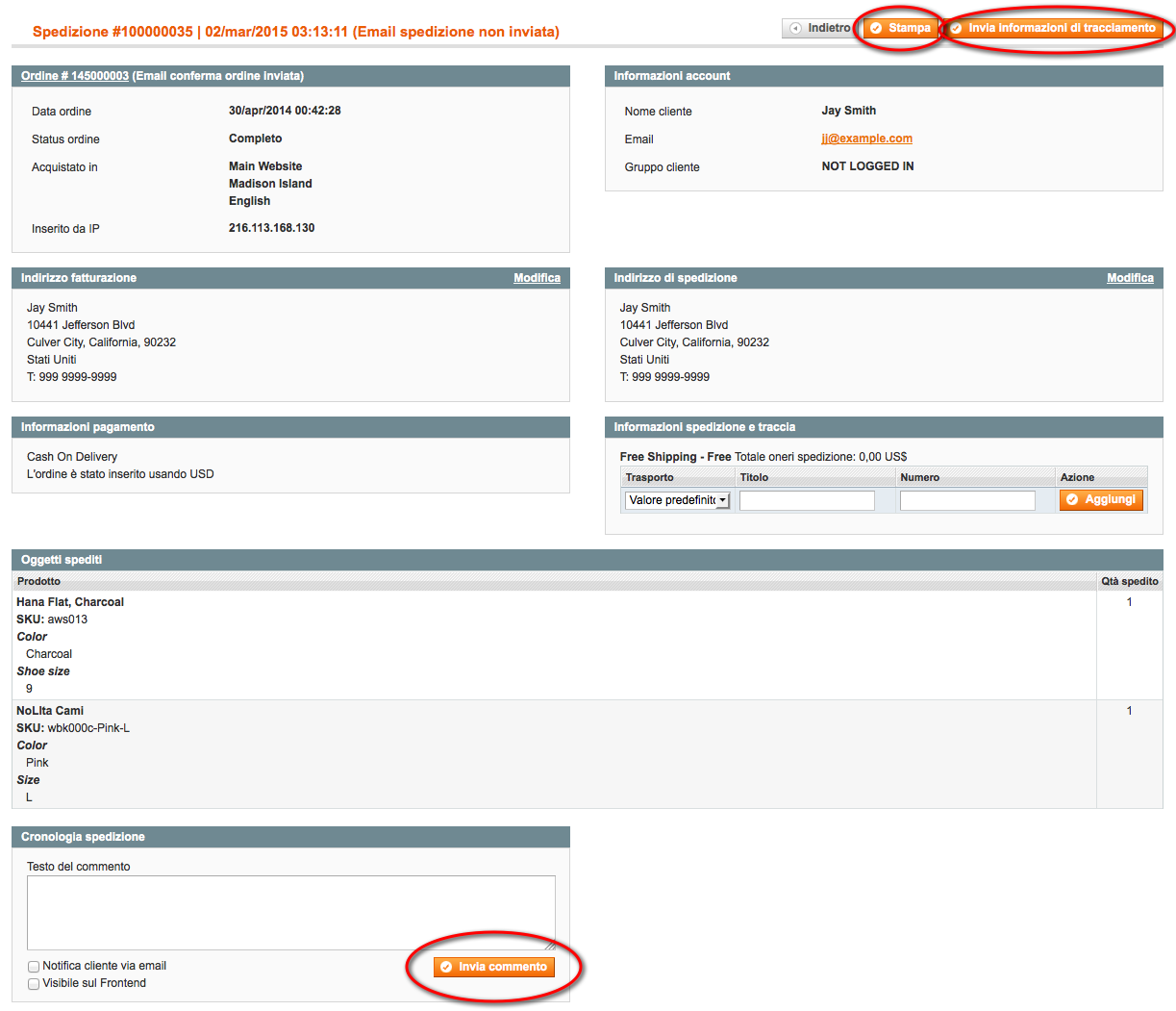This screenshot has height=1011, width=1176.
Task: Edit billing address via Modifica link
Action: coord(537,278)
